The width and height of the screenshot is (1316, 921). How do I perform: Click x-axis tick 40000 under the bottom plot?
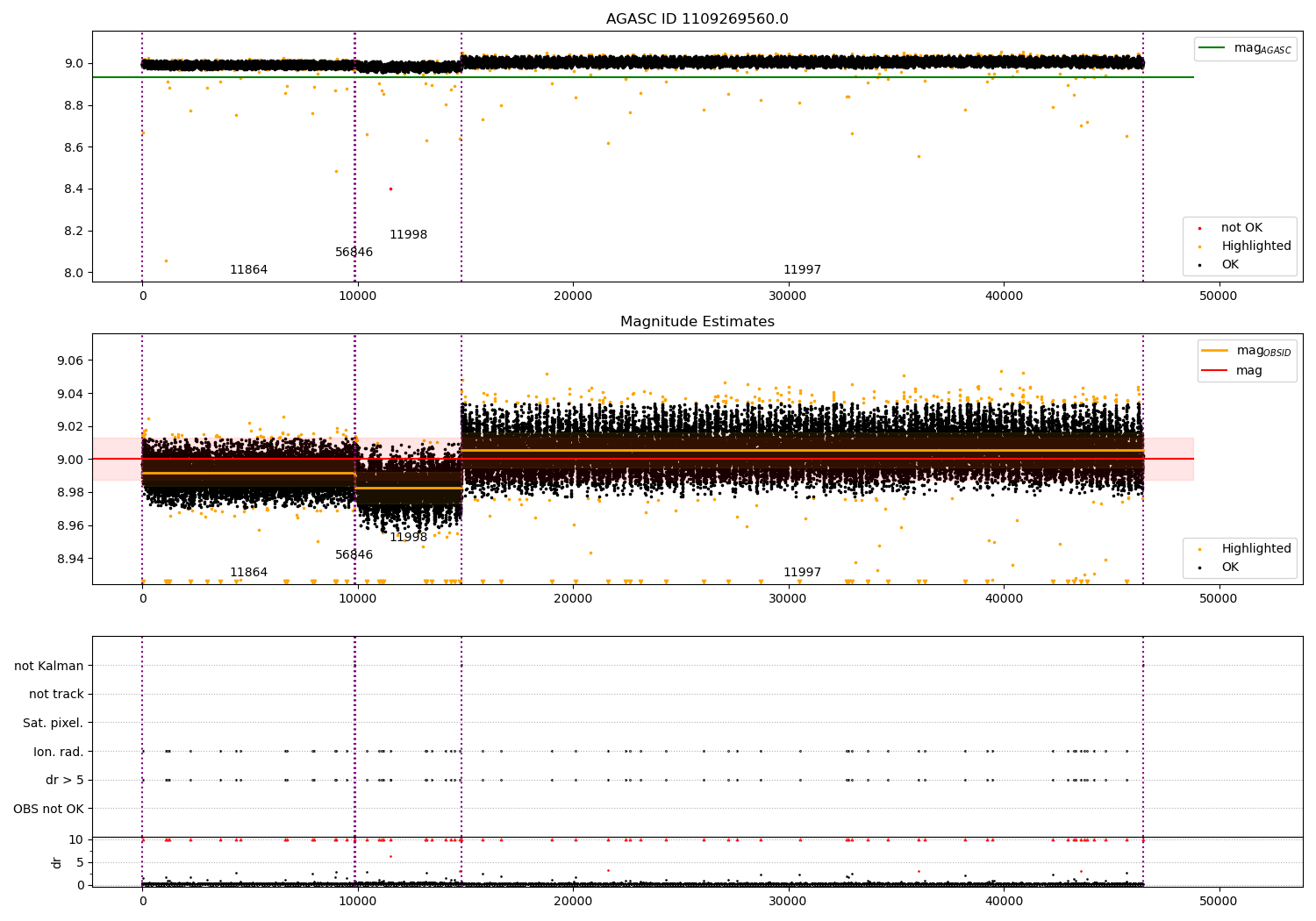pyautogui.click(x=1004, y=902)
